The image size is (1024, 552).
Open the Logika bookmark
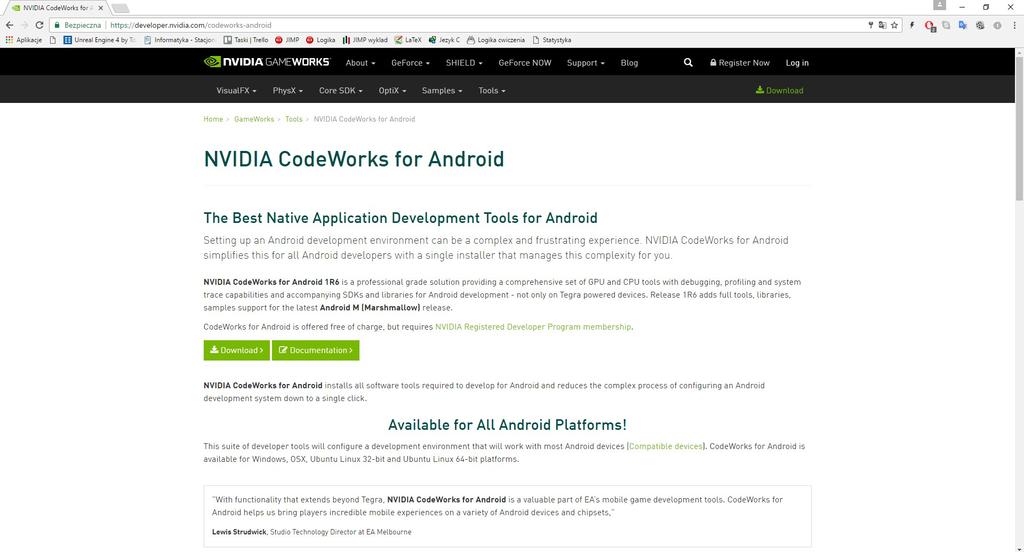(321, 40)
